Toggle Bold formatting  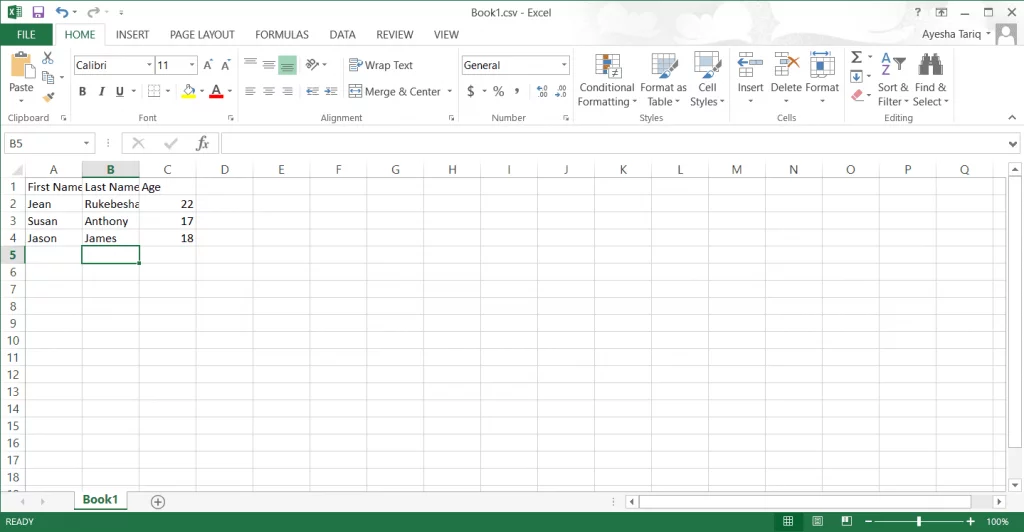pyautogui.click(x=82, y=91)
